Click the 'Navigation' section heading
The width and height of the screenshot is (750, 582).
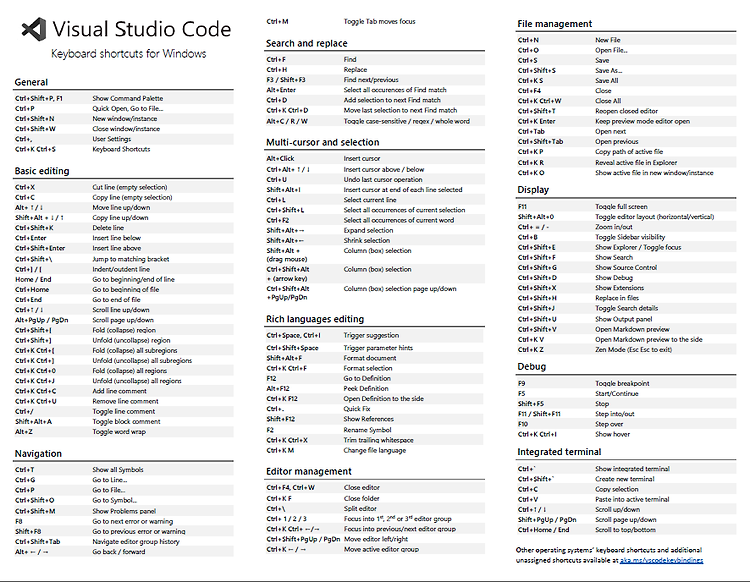pos(38,453)
